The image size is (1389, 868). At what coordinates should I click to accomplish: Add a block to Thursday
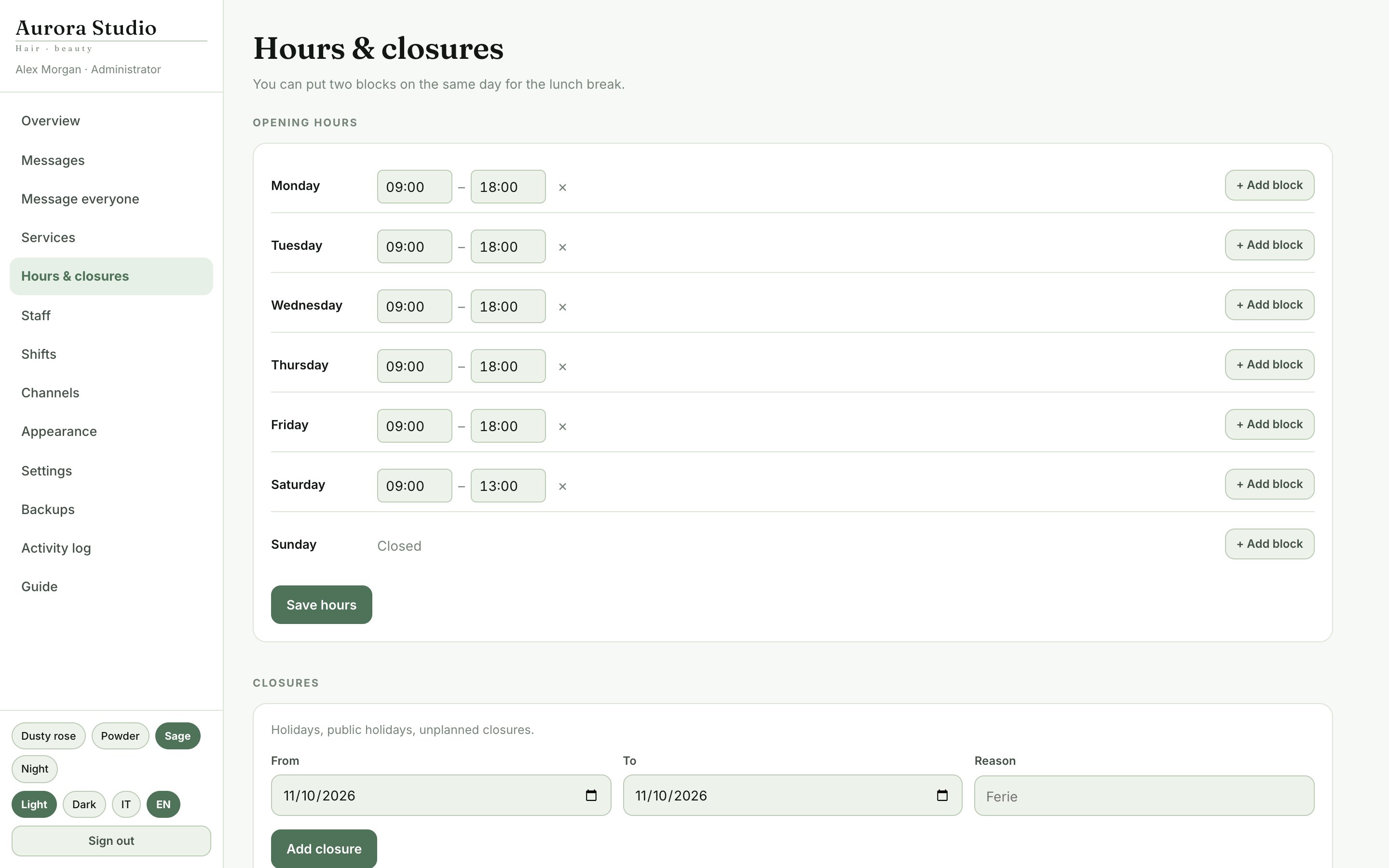point(1269,365)
